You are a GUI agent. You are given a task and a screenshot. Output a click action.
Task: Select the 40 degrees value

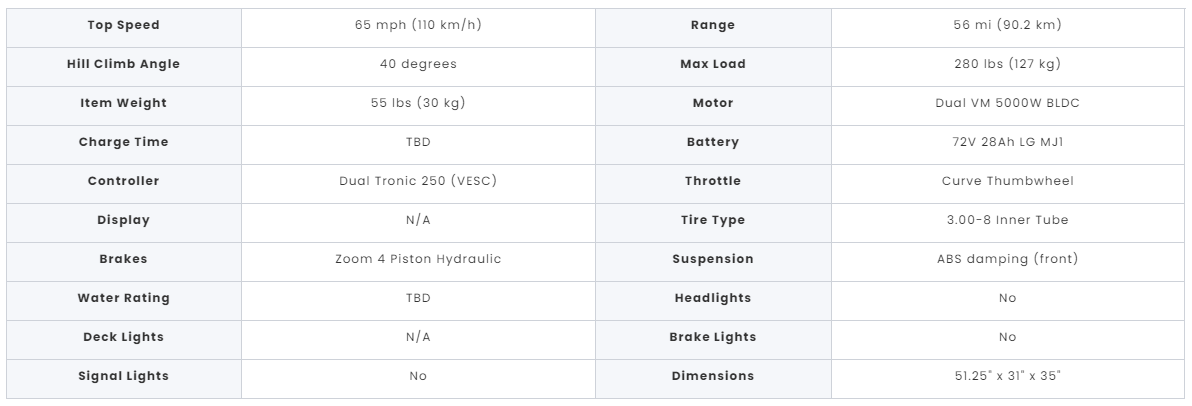click(x=418, y=64)
